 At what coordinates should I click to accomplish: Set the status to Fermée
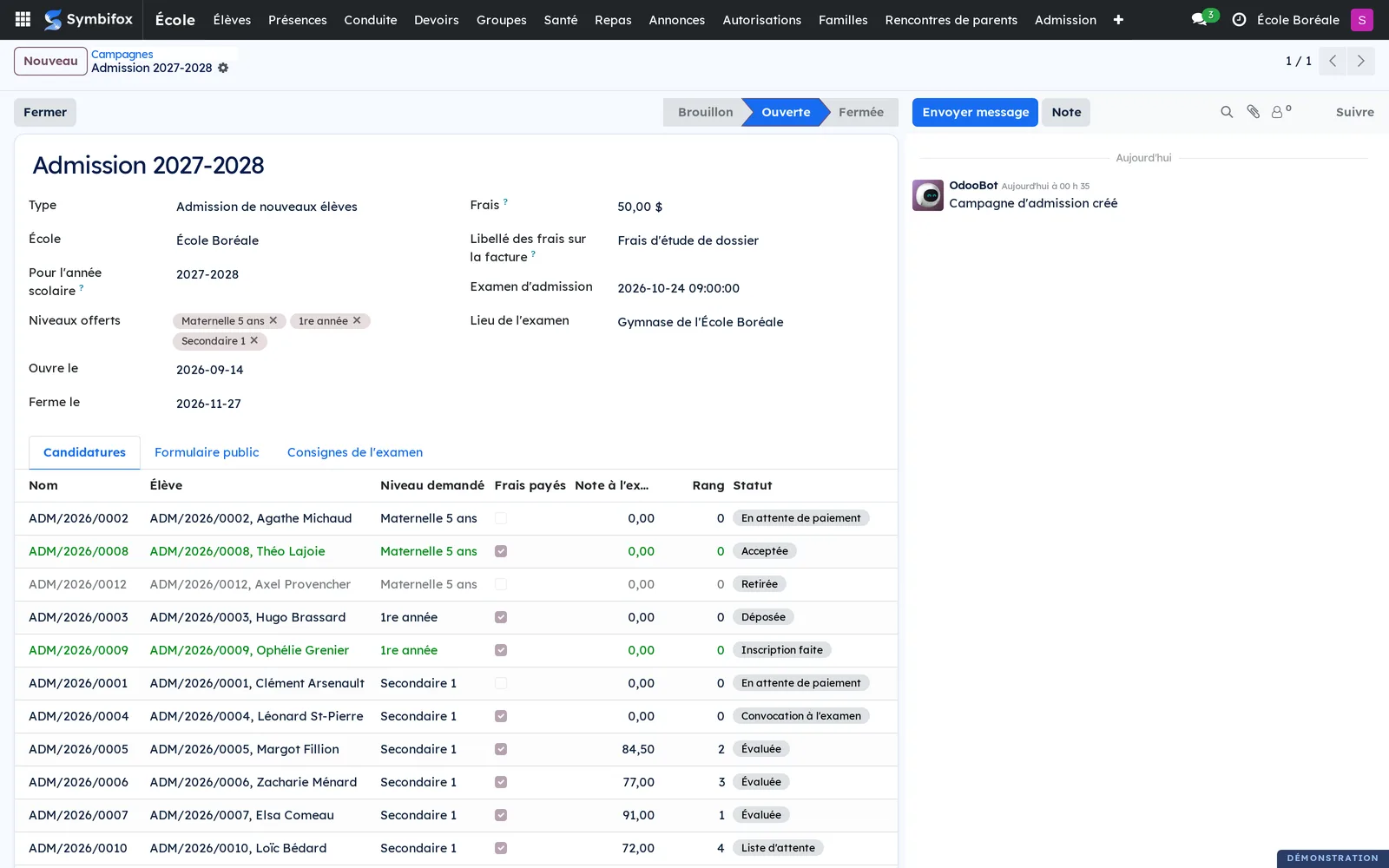point(860,112)
